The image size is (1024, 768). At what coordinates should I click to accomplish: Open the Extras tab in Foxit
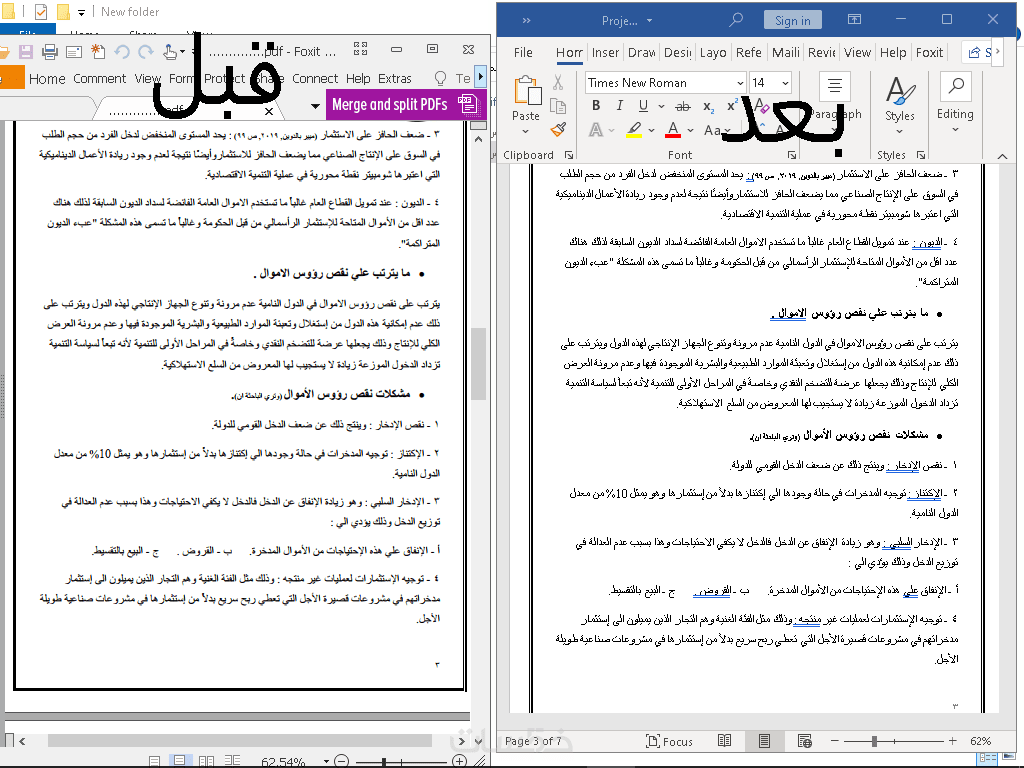tap(395, 78)
